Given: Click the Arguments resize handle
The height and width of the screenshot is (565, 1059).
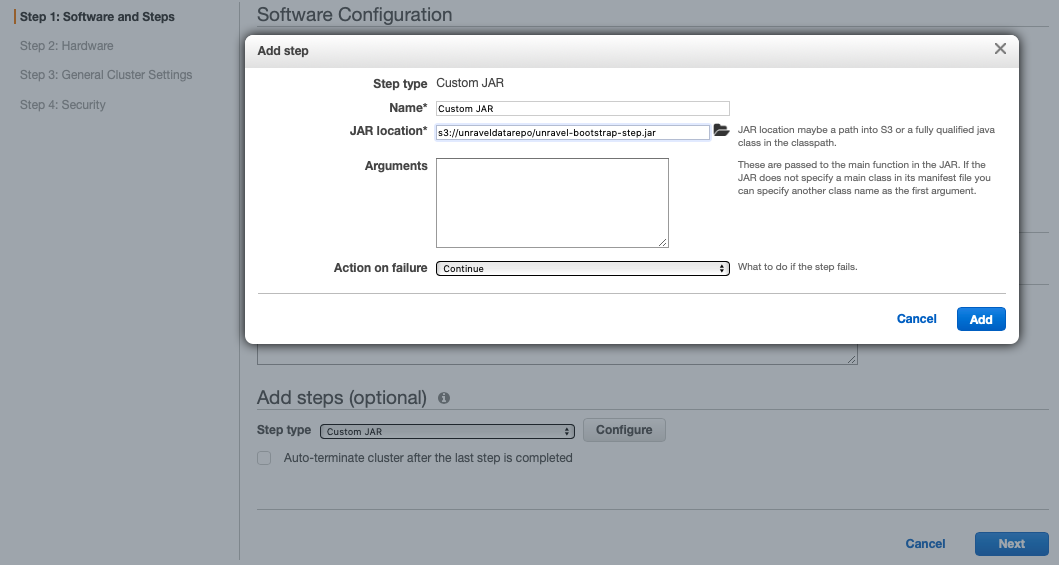Looking at the screenshot, I should click(x=663, y=242).
